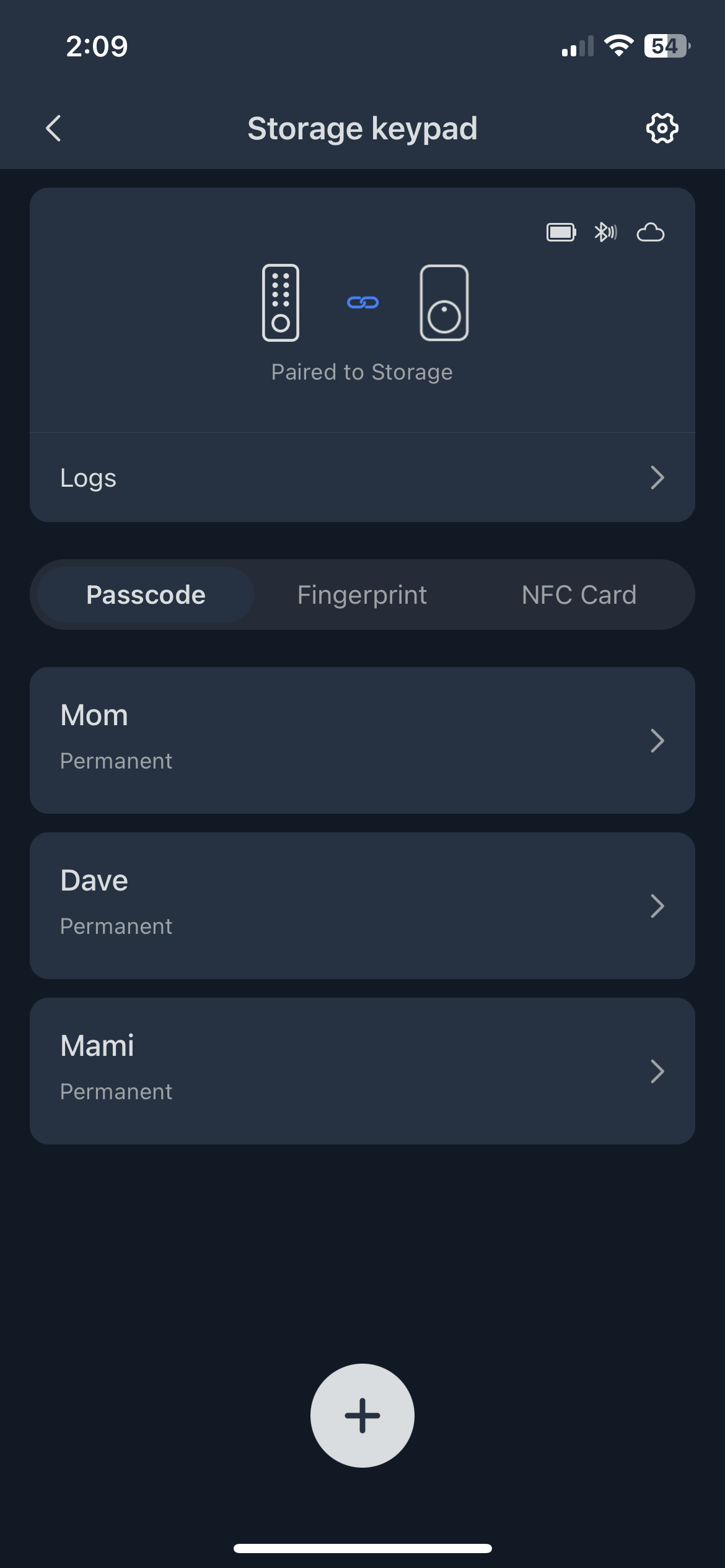Tap the Paired to Storage label
Viewport: 725px width, 1568px height.
pyautogui.click(x=362, y=372)
